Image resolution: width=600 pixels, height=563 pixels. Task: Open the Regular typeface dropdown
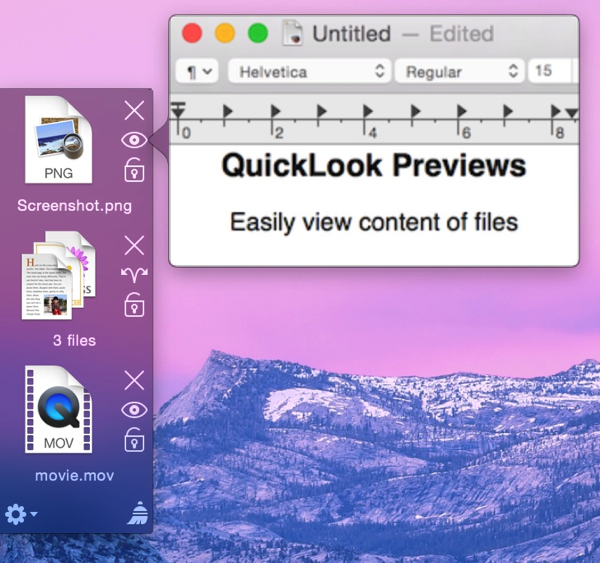click(459, 71)
